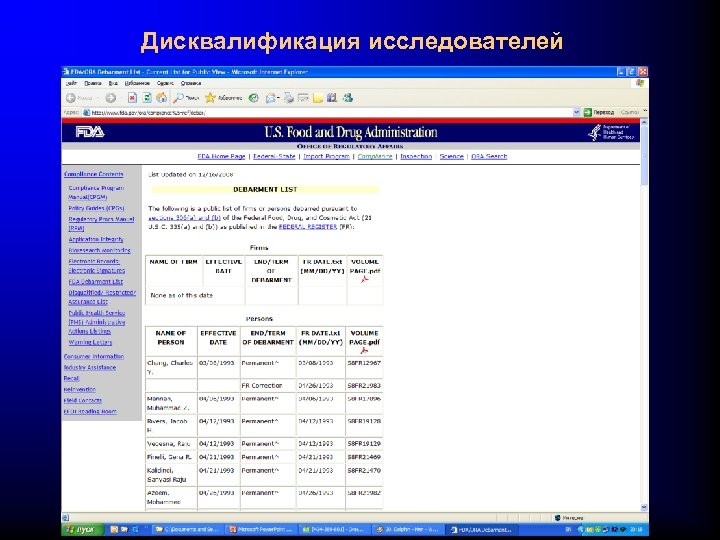This screenshot has height=540, width=720.
Task: Click the yellow folder toolbar icon
Action: (x=318, y=98)
